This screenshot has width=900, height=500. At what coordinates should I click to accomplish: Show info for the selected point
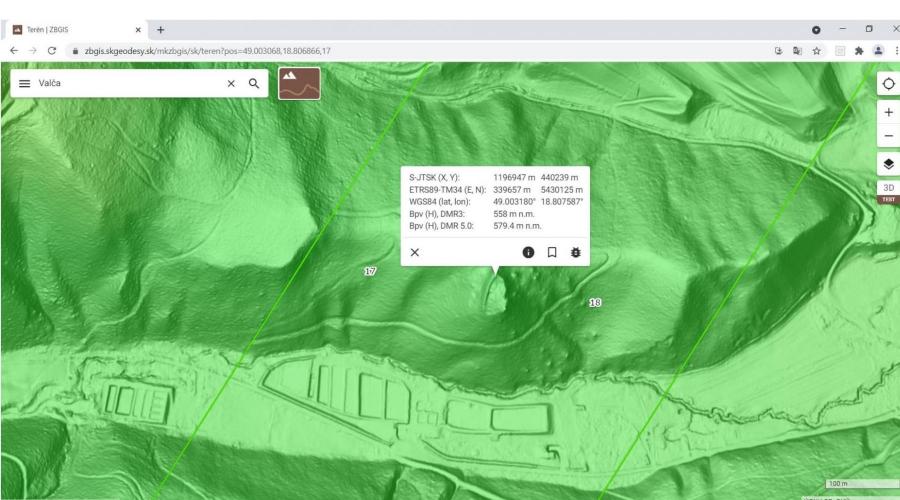528,252
